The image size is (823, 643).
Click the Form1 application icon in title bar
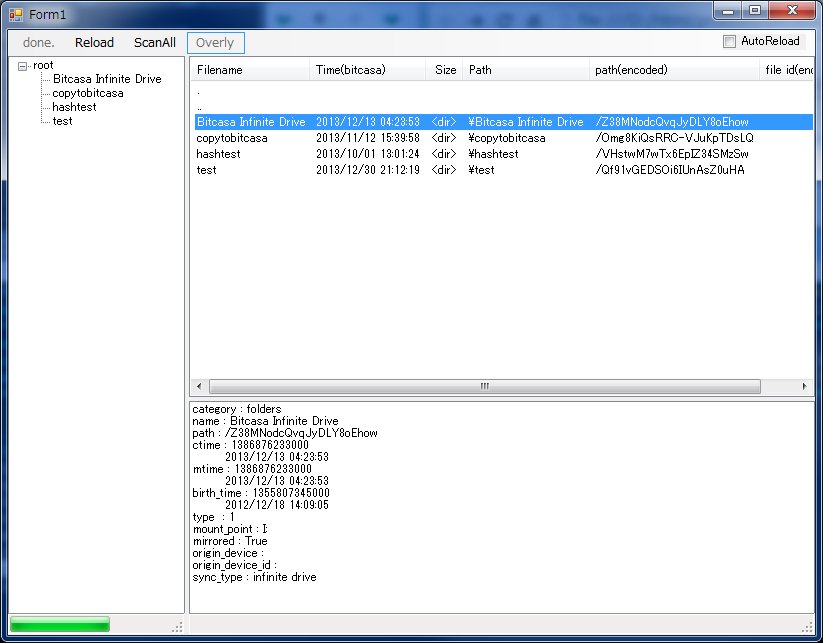click(16, 13)
